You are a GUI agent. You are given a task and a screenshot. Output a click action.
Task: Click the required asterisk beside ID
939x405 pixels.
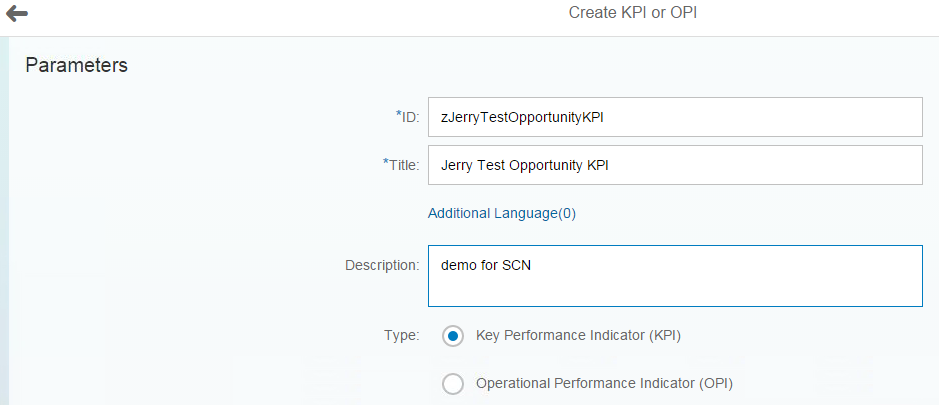pos(398,114)
